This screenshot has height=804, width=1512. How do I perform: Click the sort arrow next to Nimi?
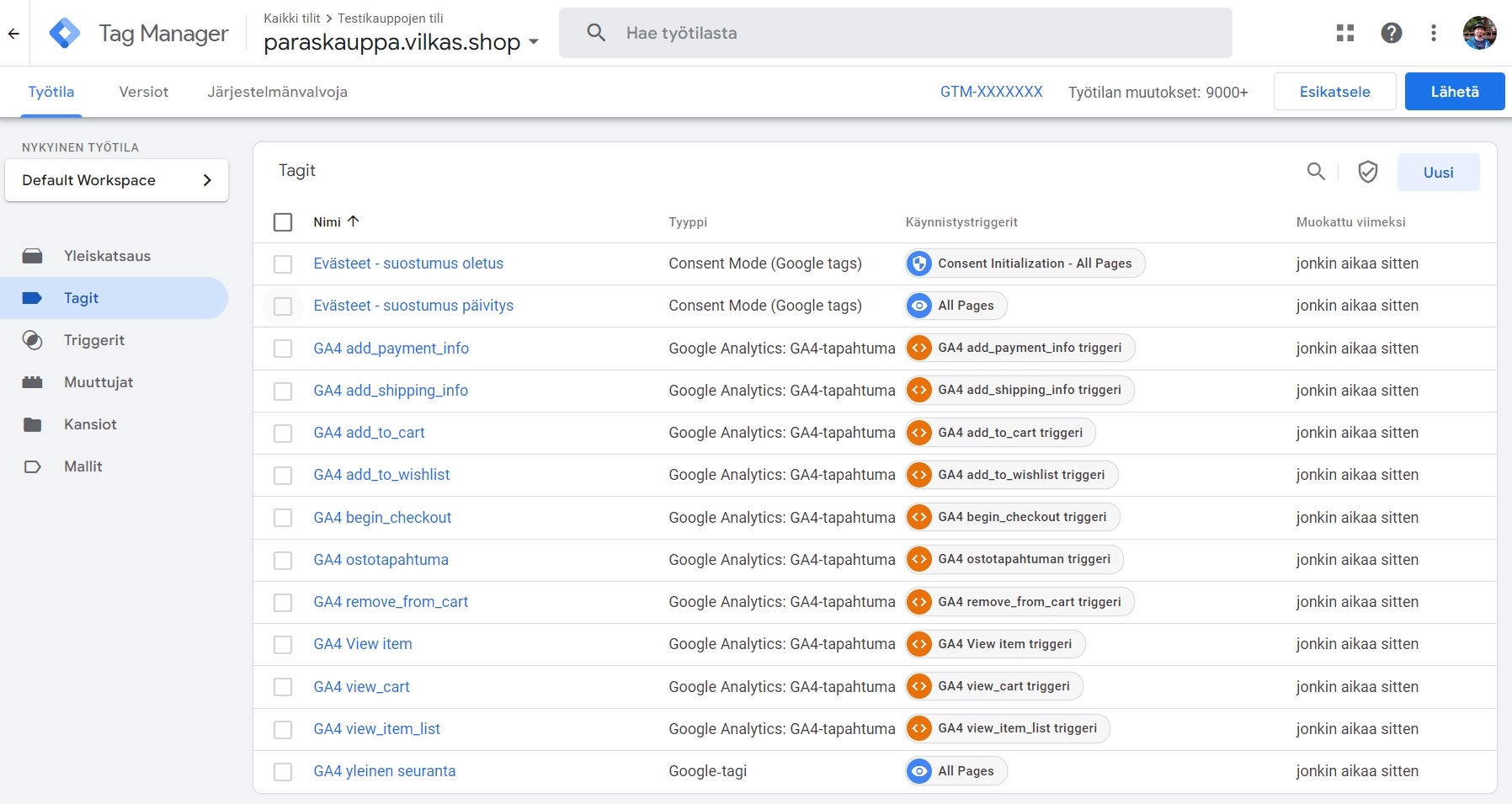click(x=353, y=221)
